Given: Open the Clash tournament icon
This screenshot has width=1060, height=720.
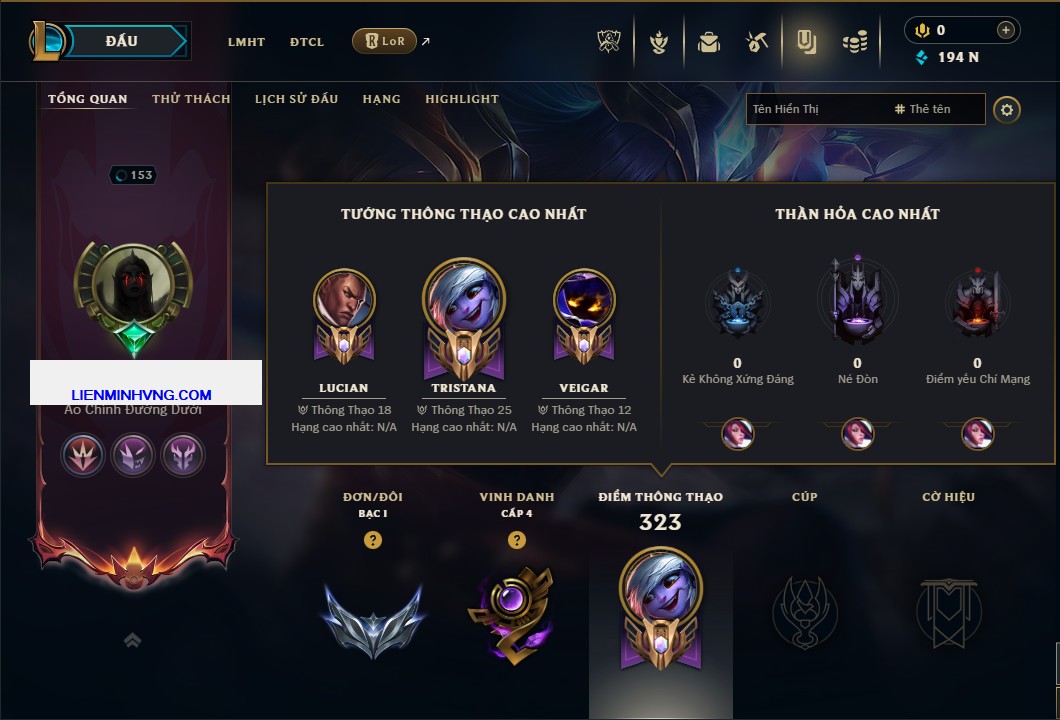Looking at the screenshot, I should click(x=609, y=42).
